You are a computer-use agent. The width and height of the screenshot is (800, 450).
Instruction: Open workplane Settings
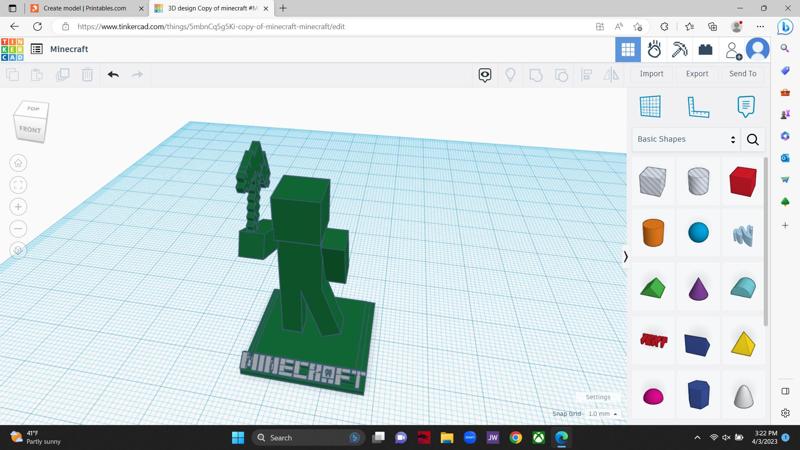click(598, 397)
